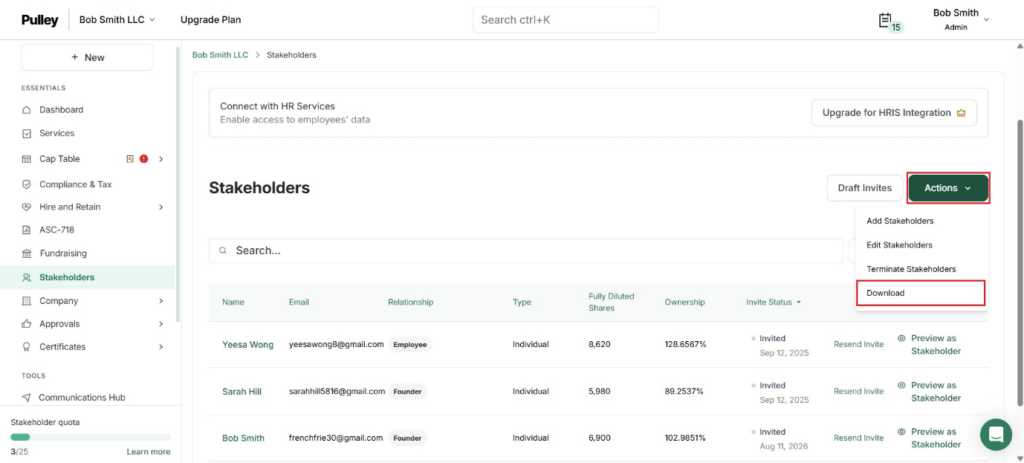The height and width of the screenshot is (463, 1024).
Task: Expand the Cap Table submenu chevron
Action: (x=161, y=159)
